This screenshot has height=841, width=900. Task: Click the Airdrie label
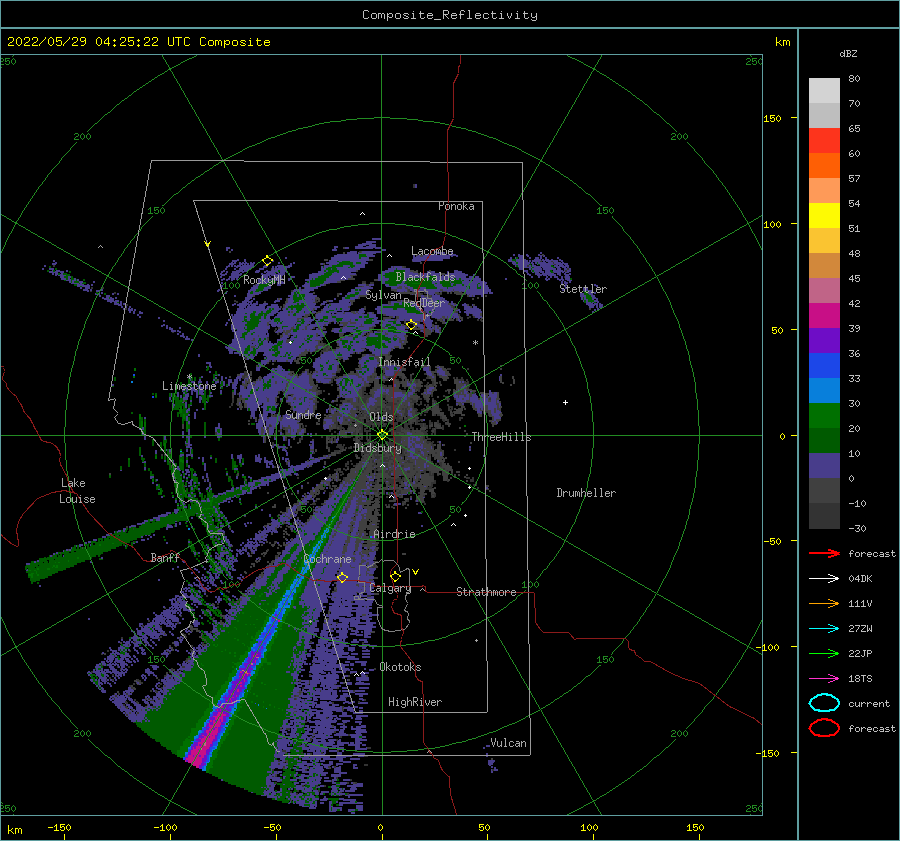[x=394, y=534]
